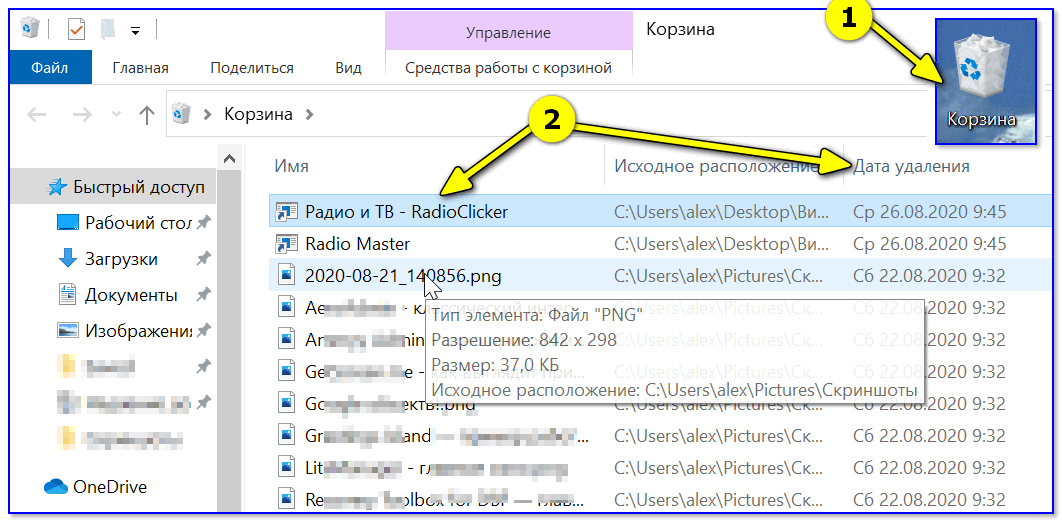The height and width of the screenshot is (522, 1062).
Task: Select the Radio Master shortcut file
Action: click(357, 243)
